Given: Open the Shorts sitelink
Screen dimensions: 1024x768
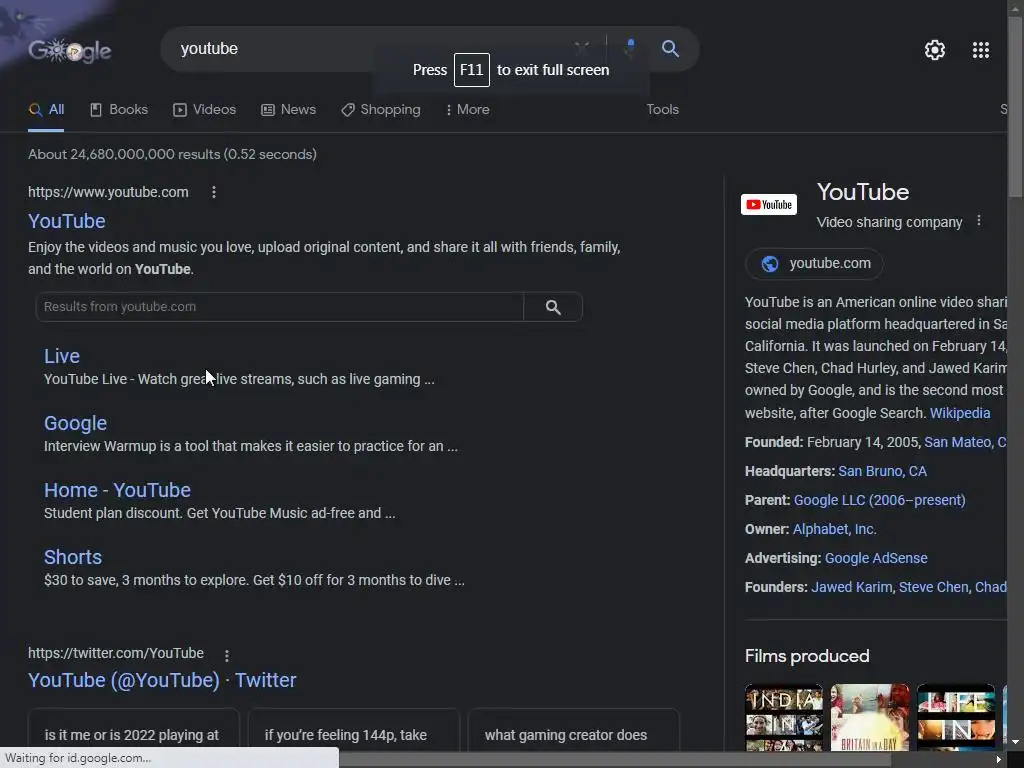Looking at the screenshot, I should [73, 557].
